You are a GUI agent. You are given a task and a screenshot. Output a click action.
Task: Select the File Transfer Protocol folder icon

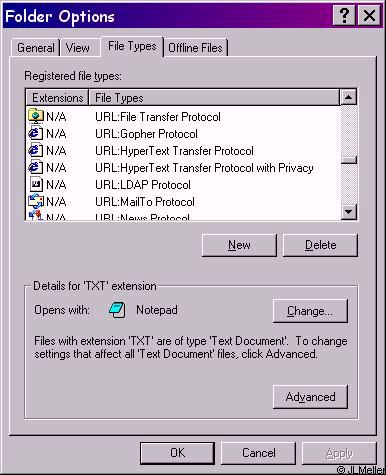[x=36, y=116]
